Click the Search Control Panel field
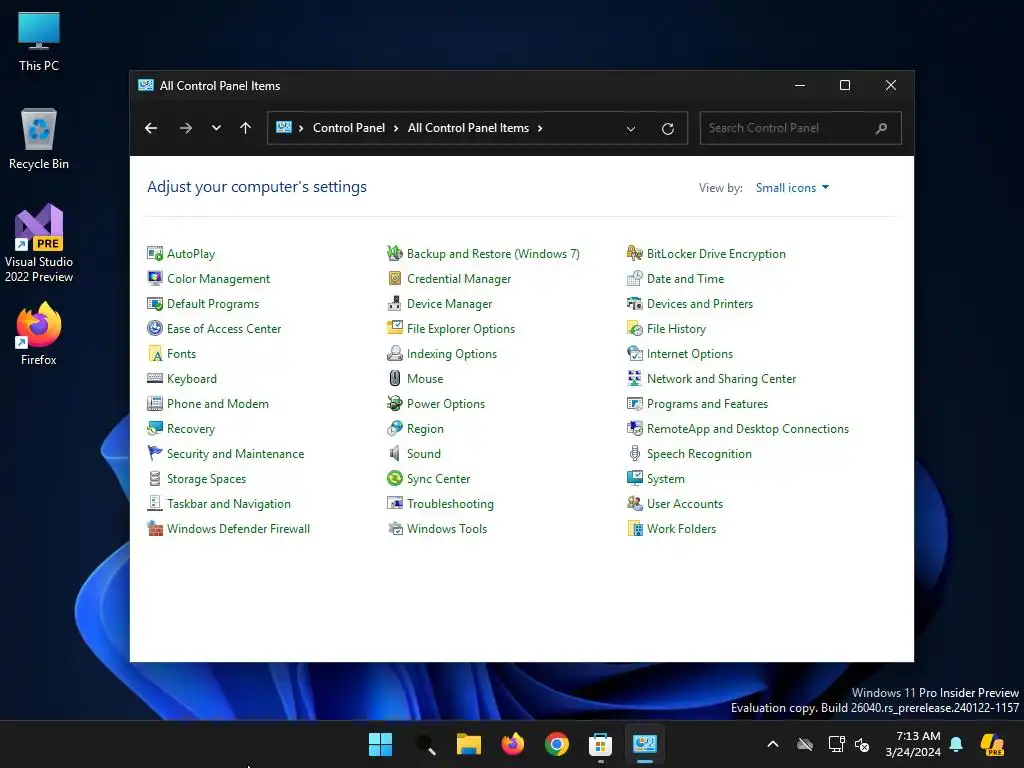This screenshot has height=768, width=1024. [800, 128]
